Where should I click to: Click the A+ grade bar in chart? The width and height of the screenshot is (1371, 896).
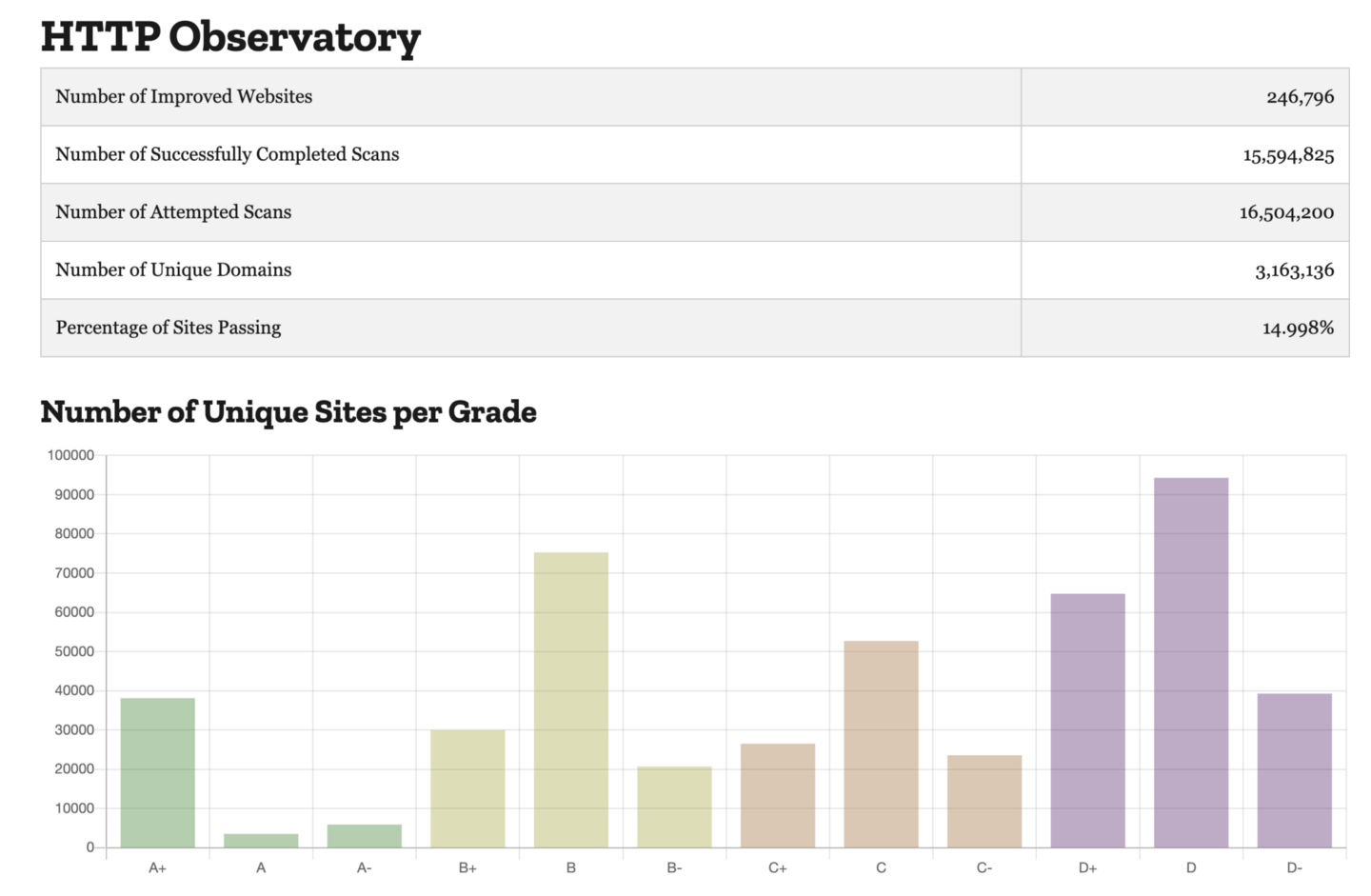coord(158,773)
